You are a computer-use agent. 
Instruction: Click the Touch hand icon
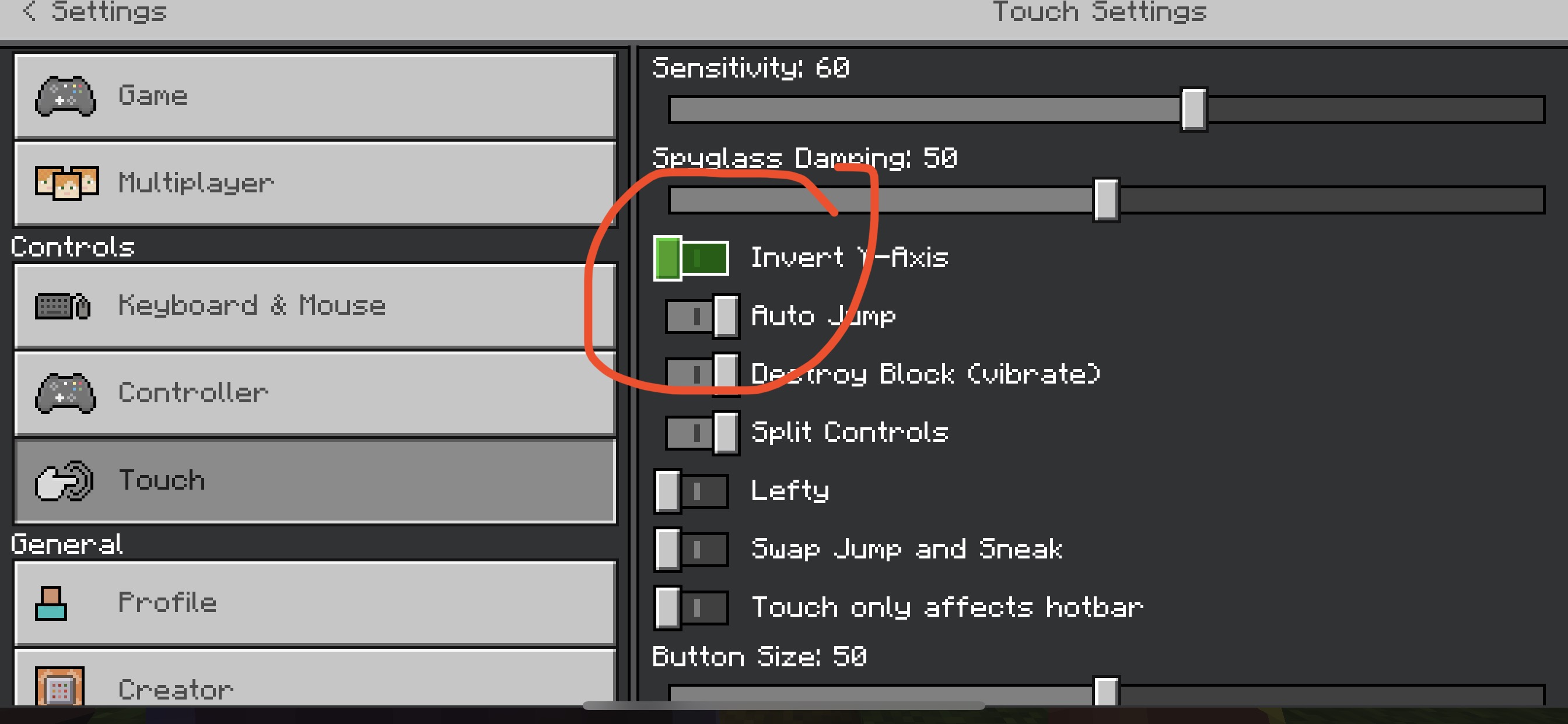click(64, 481)
